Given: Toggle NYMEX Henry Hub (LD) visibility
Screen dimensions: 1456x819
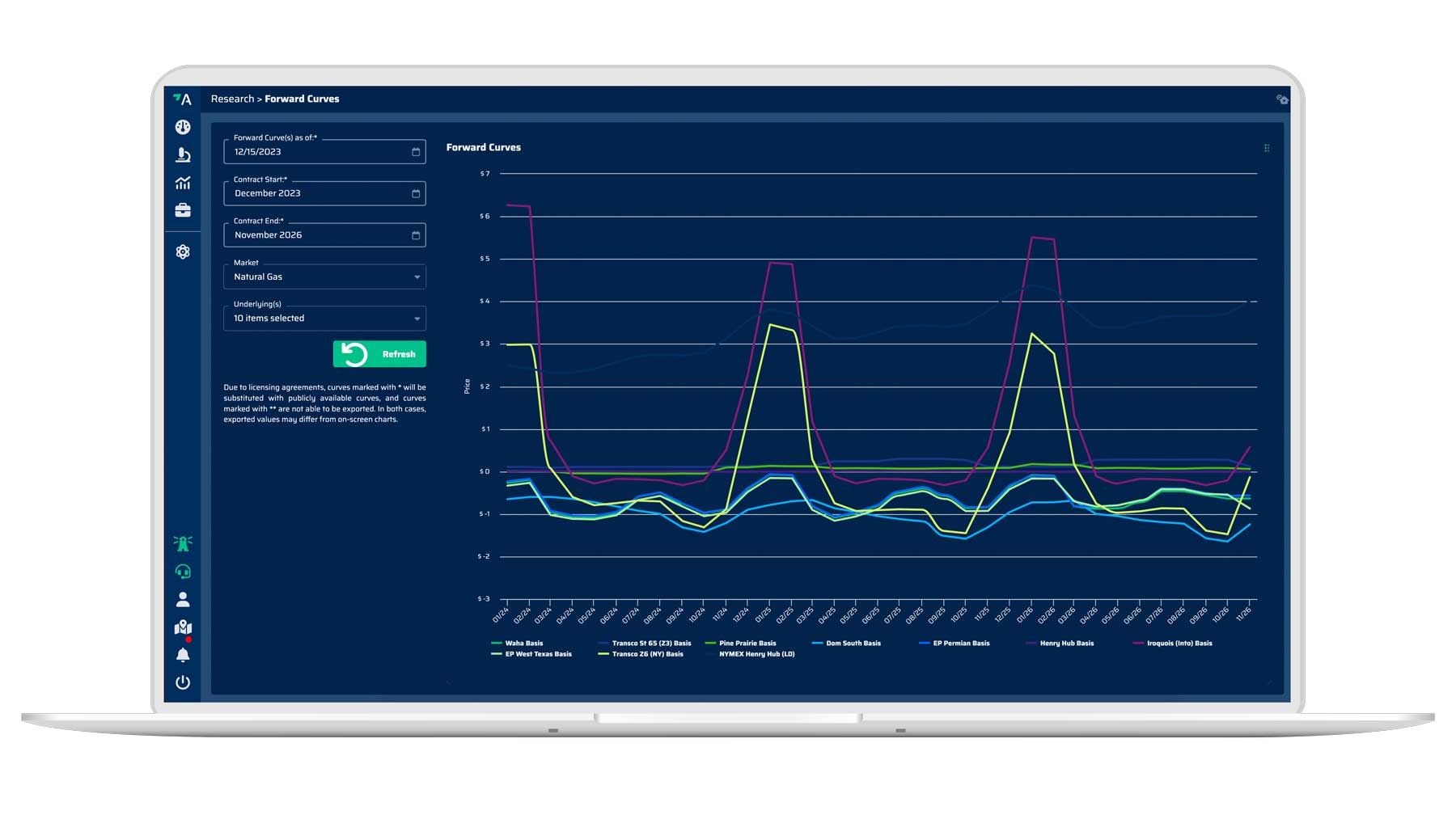Looking at the screenshot, I should (756, 654).
